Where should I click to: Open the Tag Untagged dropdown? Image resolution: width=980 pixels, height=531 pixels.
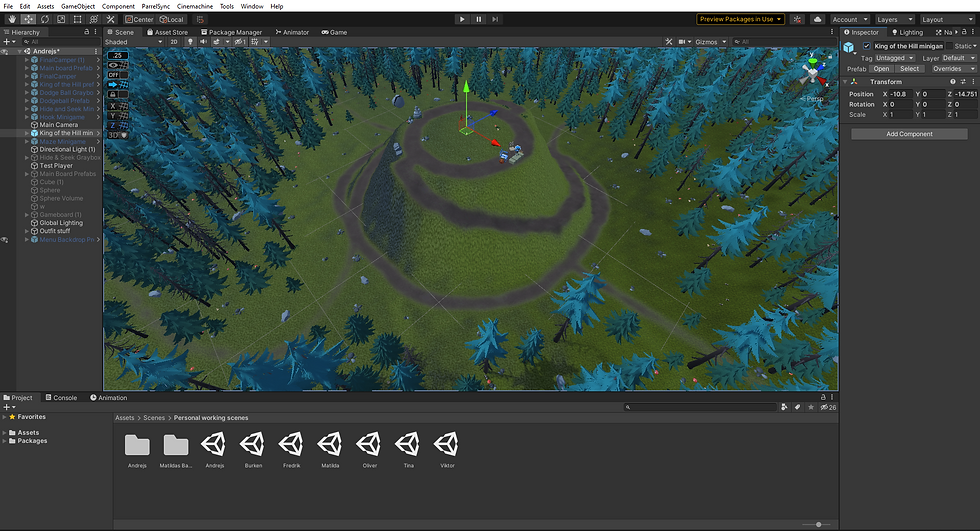pyautogui.click(x=894, y=57)
